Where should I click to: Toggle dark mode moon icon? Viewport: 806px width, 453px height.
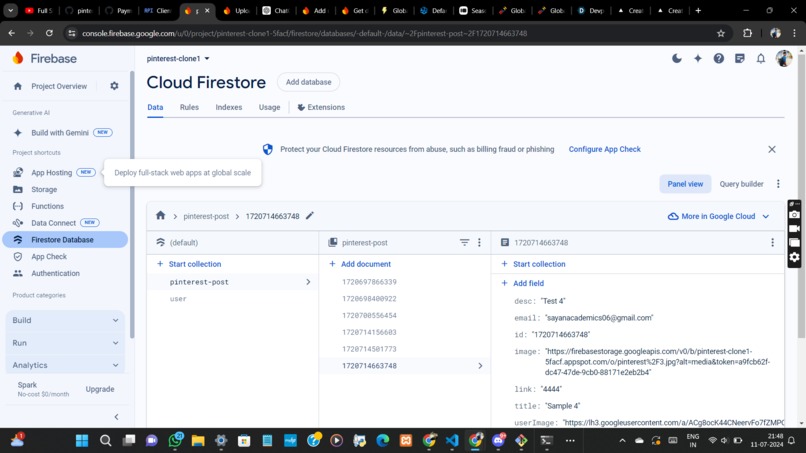[x=676, y=59]
